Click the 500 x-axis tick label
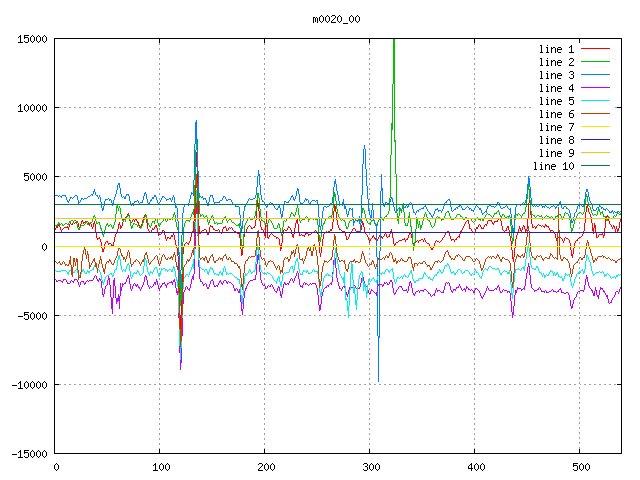The width and height of the screenshot is (640, 480). click(x=580, y=467)
